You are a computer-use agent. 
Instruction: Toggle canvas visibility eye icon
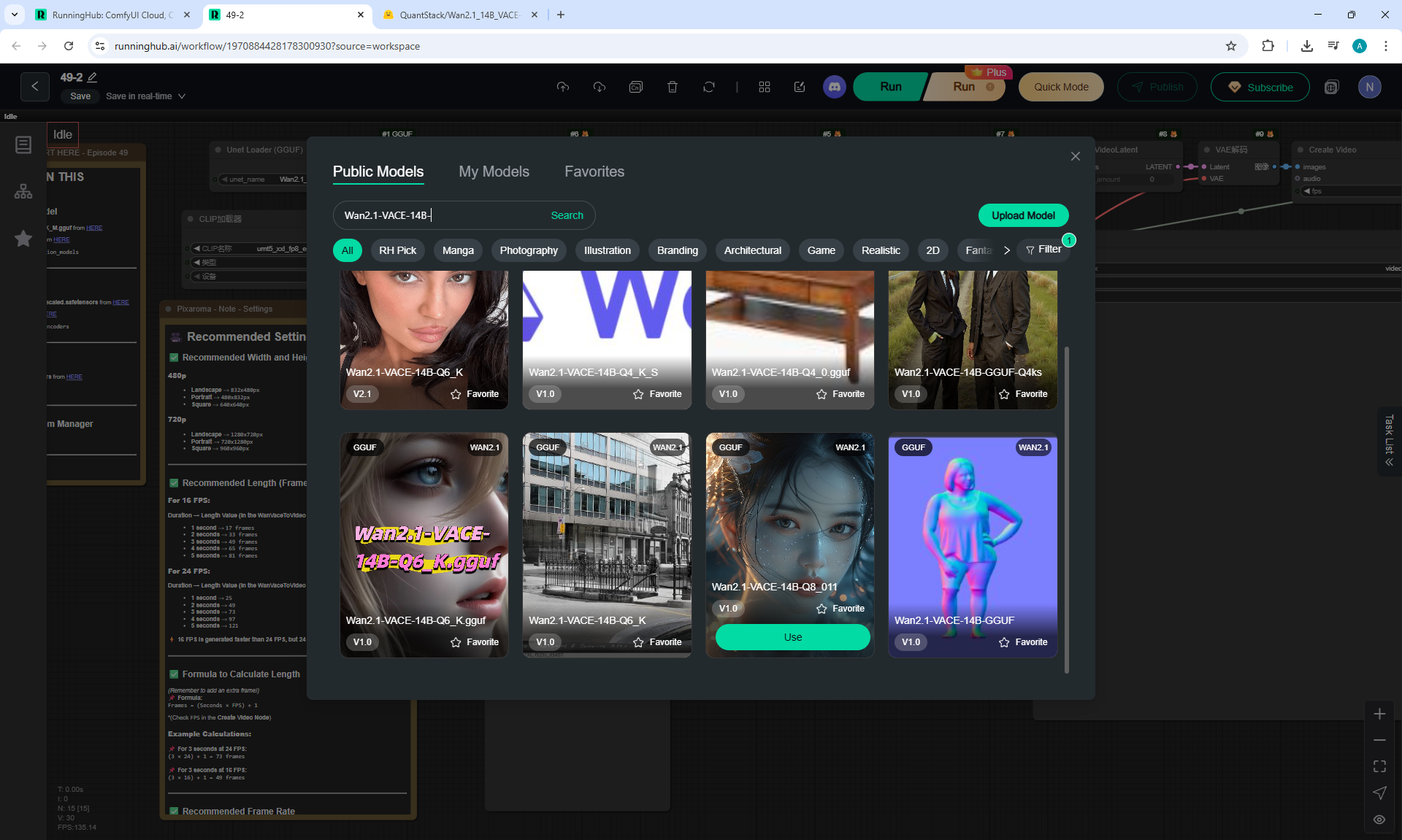(1379, 820)
